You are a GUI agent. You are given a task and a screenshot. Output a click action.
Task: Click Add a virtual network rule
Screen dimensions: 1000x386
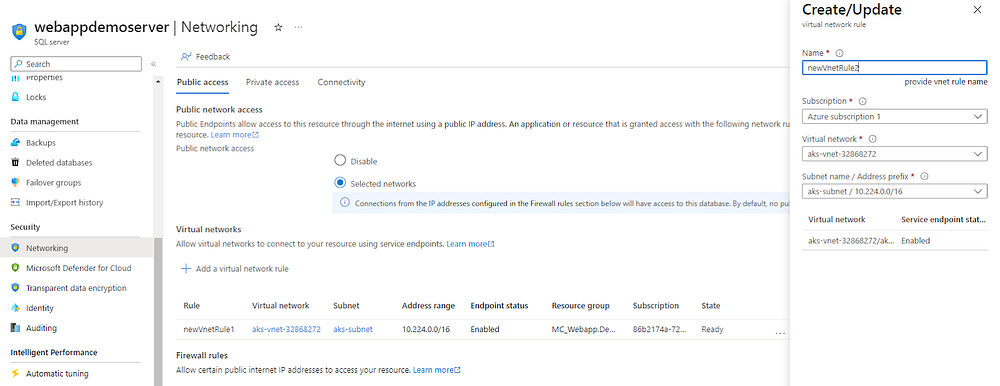click(x=235, y=269)
